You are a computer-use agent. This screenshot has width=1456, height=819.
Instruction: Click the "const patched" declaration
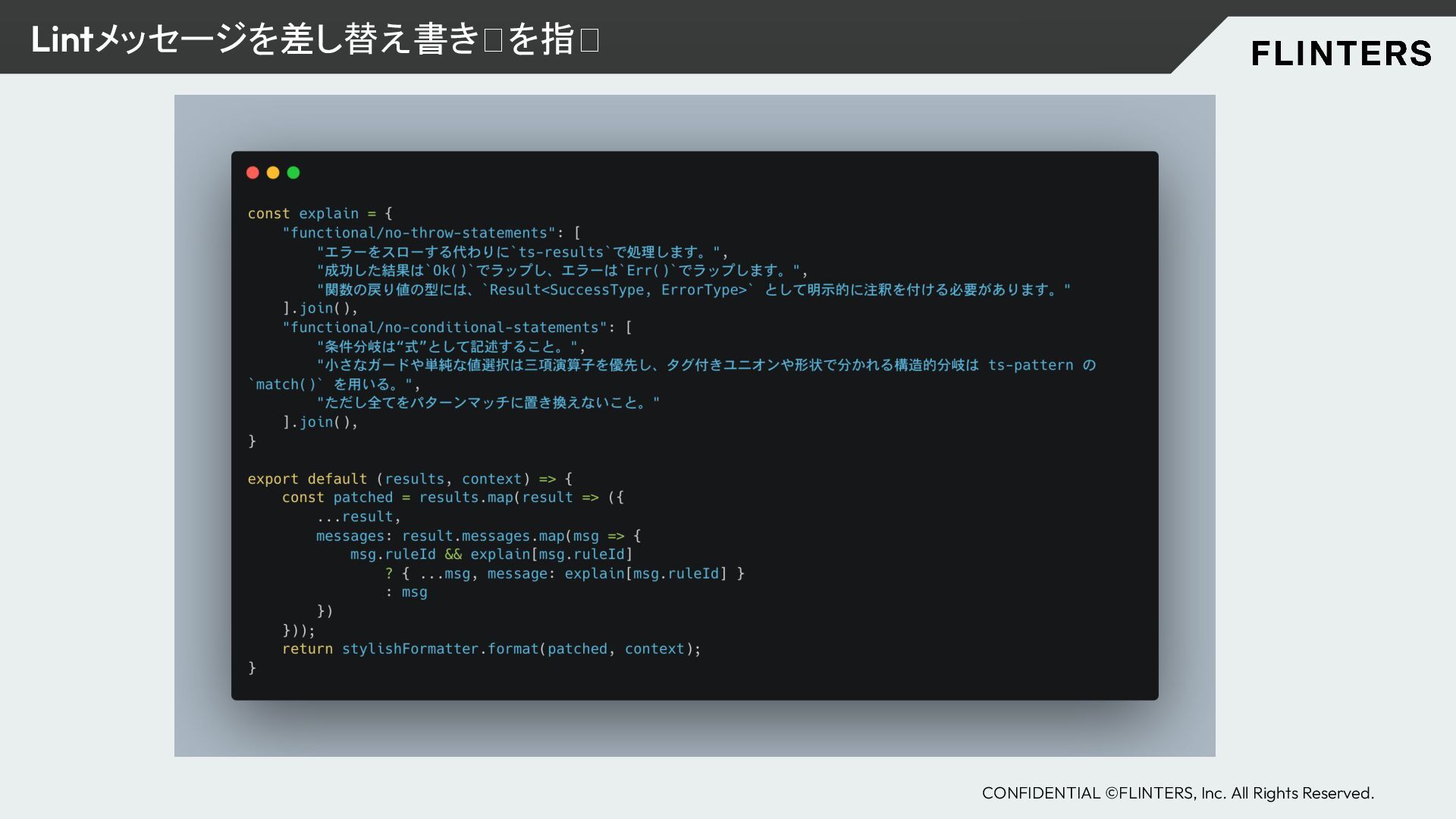point(337,497)
